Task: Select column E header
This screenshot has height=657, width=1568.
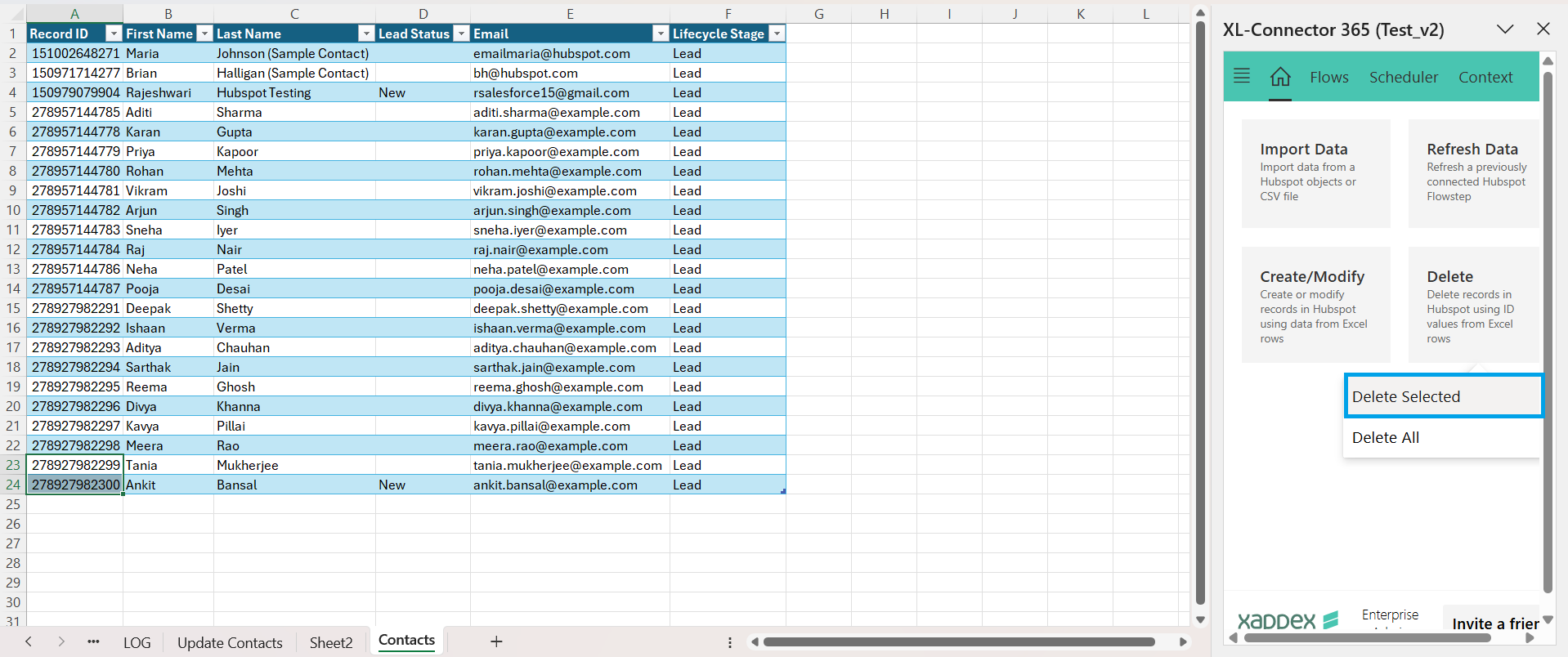Action: click(570, 14)
